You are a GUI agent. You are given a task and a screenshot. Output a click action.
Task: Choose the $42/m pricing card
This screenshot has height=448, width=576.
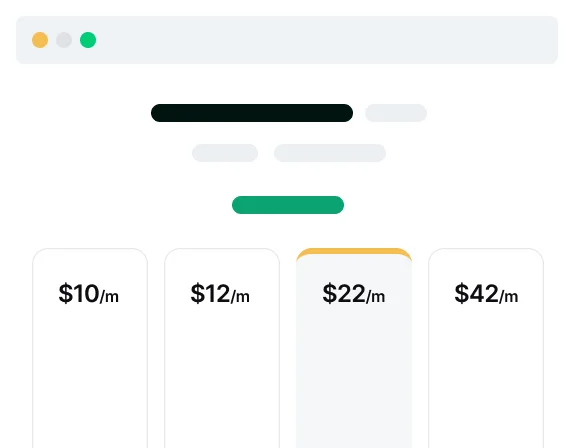click(x=486, y=348)
